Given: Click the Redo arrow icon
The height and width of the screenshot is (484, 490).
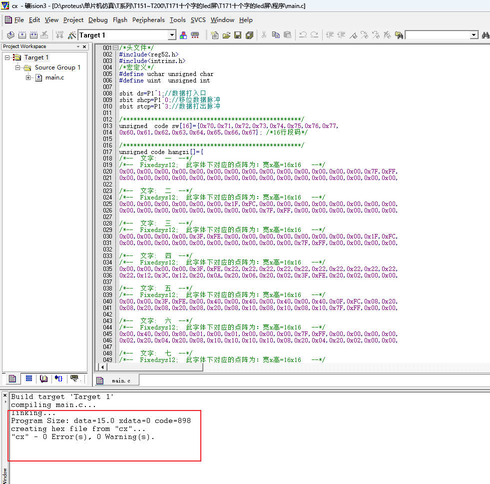Looking at the screenshot, I should click(314, 35).
